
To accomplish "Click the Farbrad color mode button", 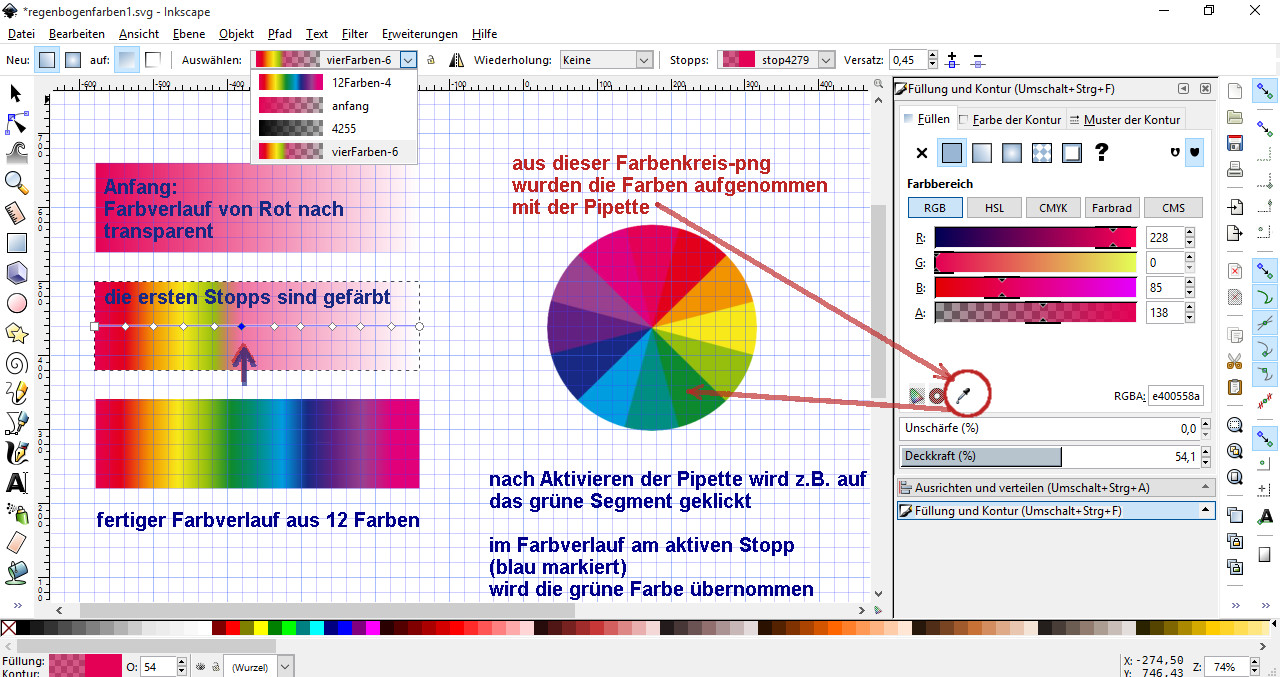I will [1112, 208].
